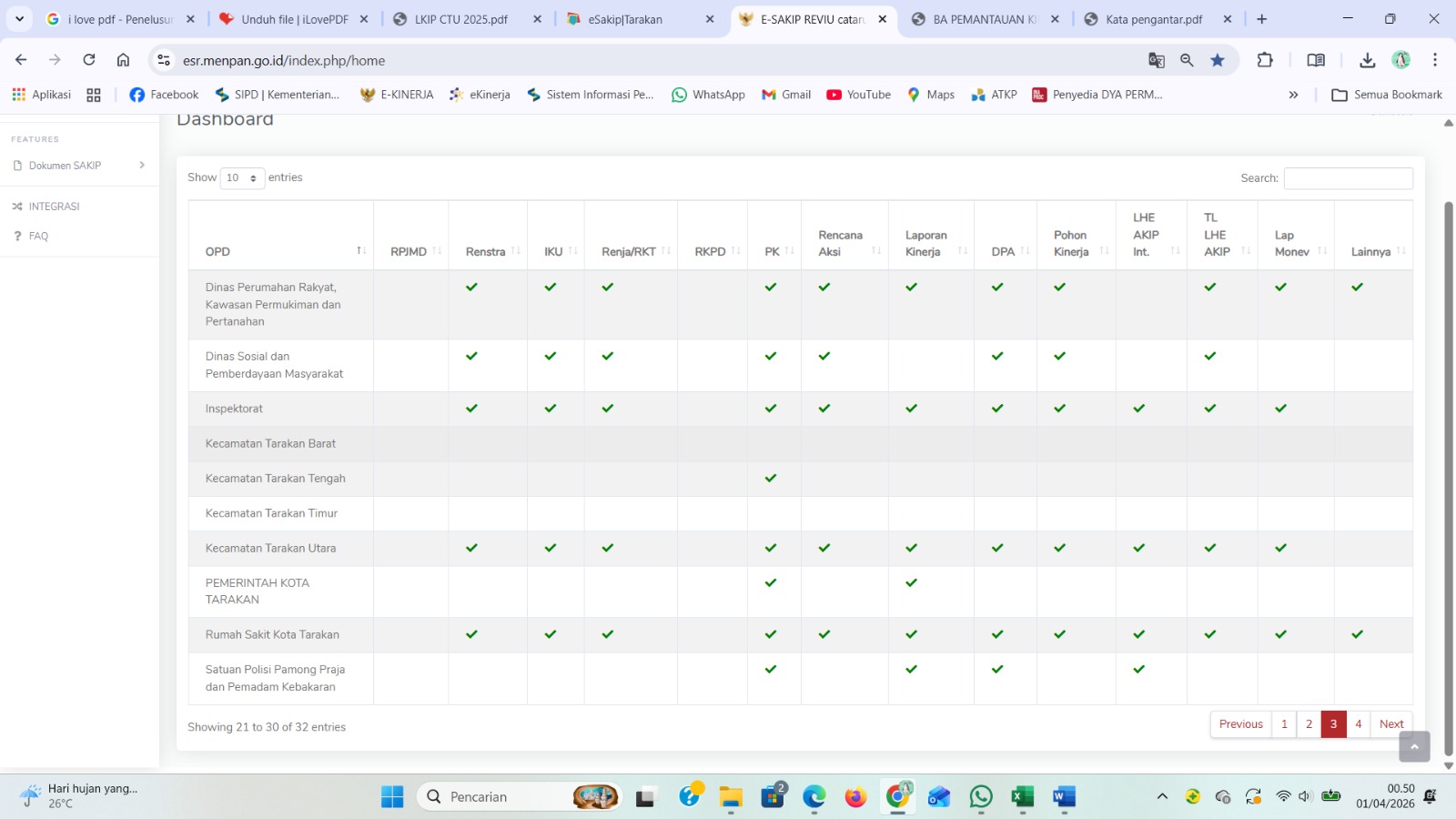Click the scroll-to-top arrow button
This screenshot has width=1456, height=819.
[x=1414, y=746]
